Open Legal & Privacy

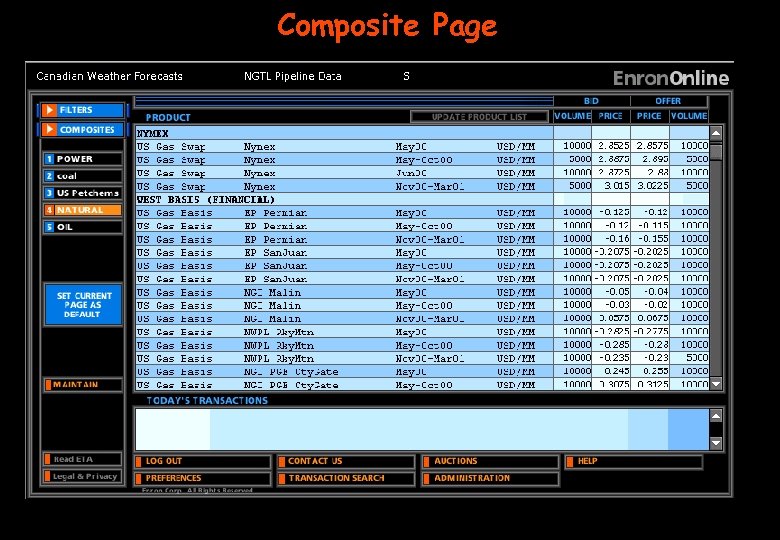pos(83,476)
